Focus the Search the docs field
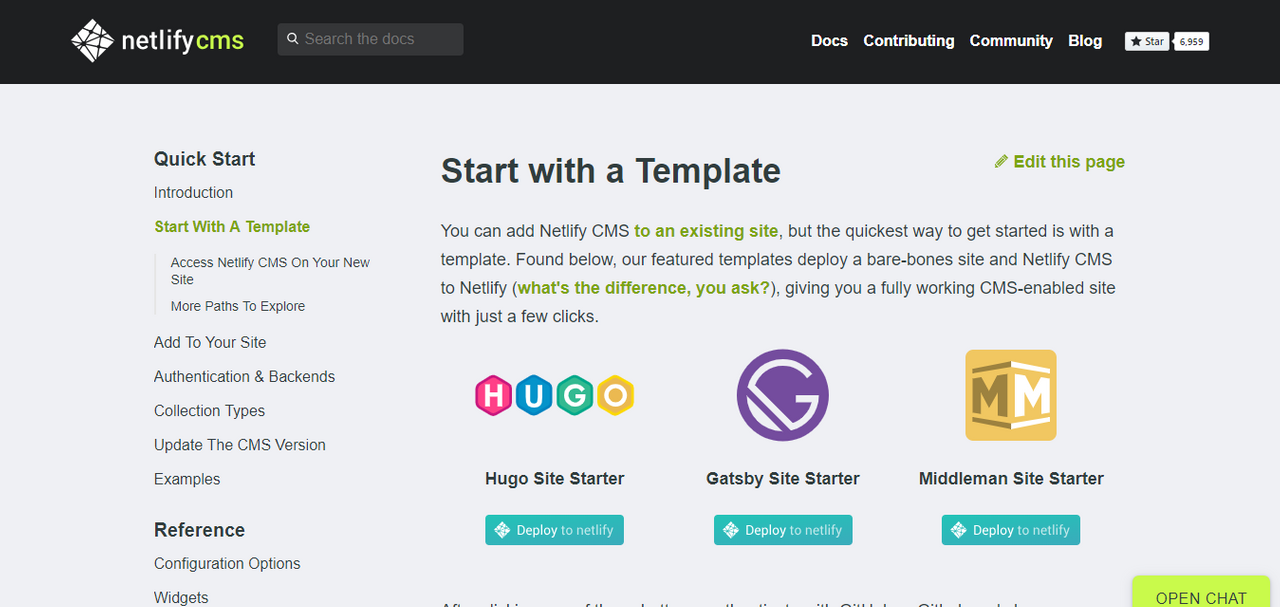 click(x=370, y=39)
